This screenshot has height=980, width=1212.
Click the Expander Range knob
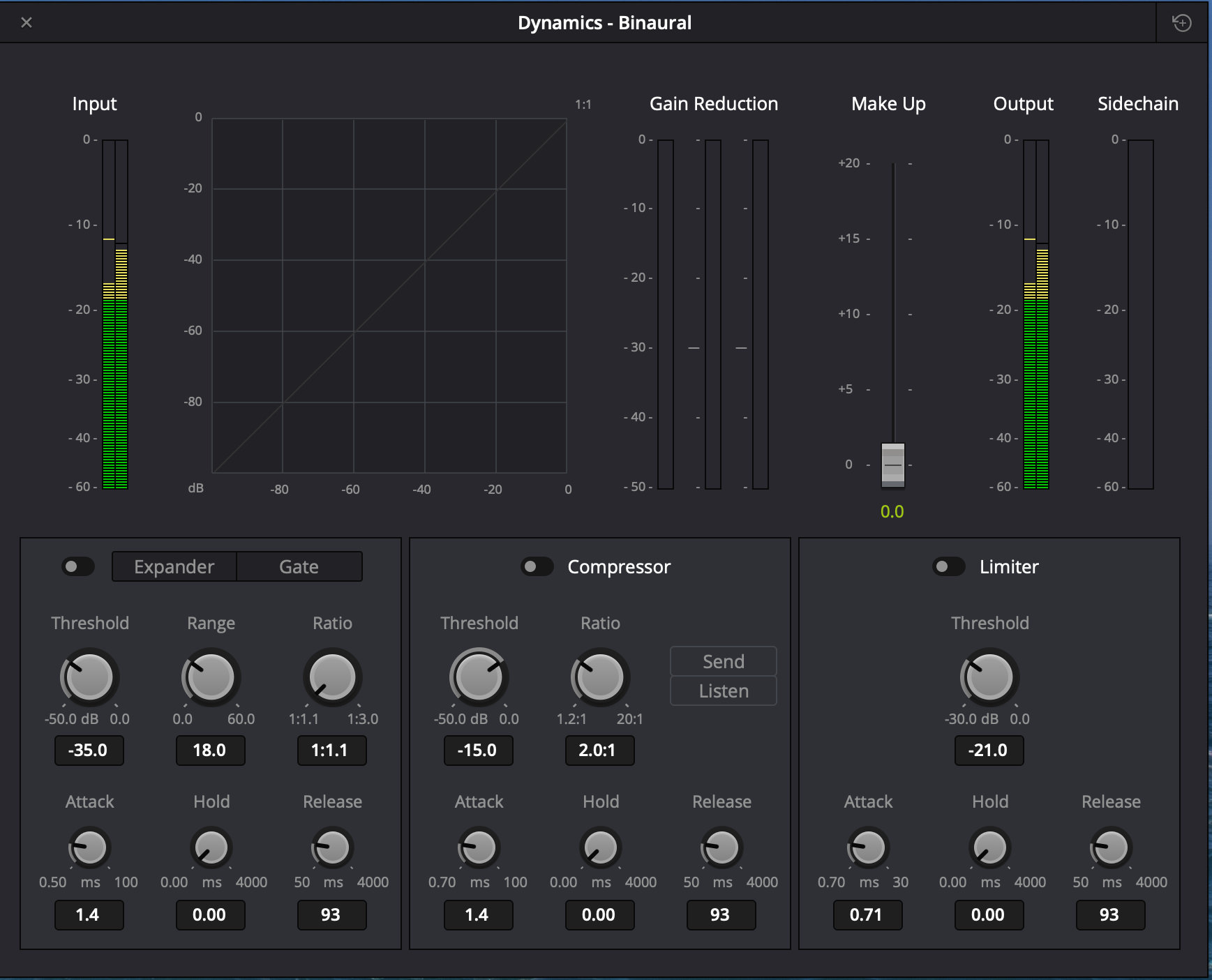point(211,677)
